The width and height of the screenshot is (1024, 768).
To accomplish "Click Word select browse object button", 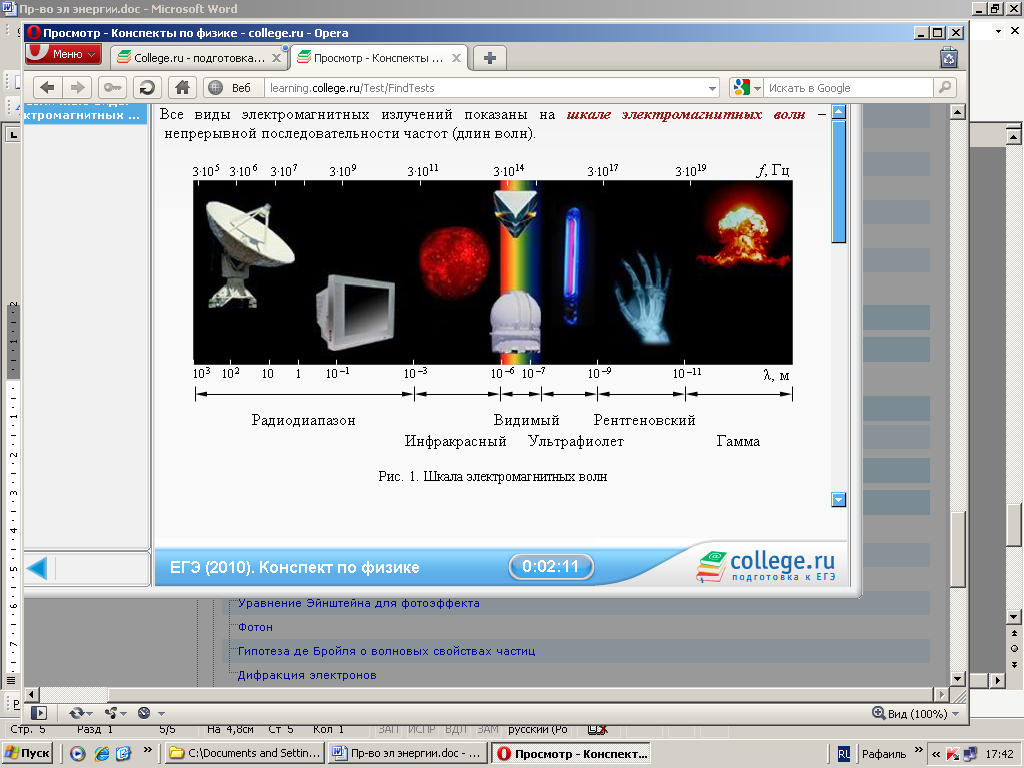I will [1014, 648].
